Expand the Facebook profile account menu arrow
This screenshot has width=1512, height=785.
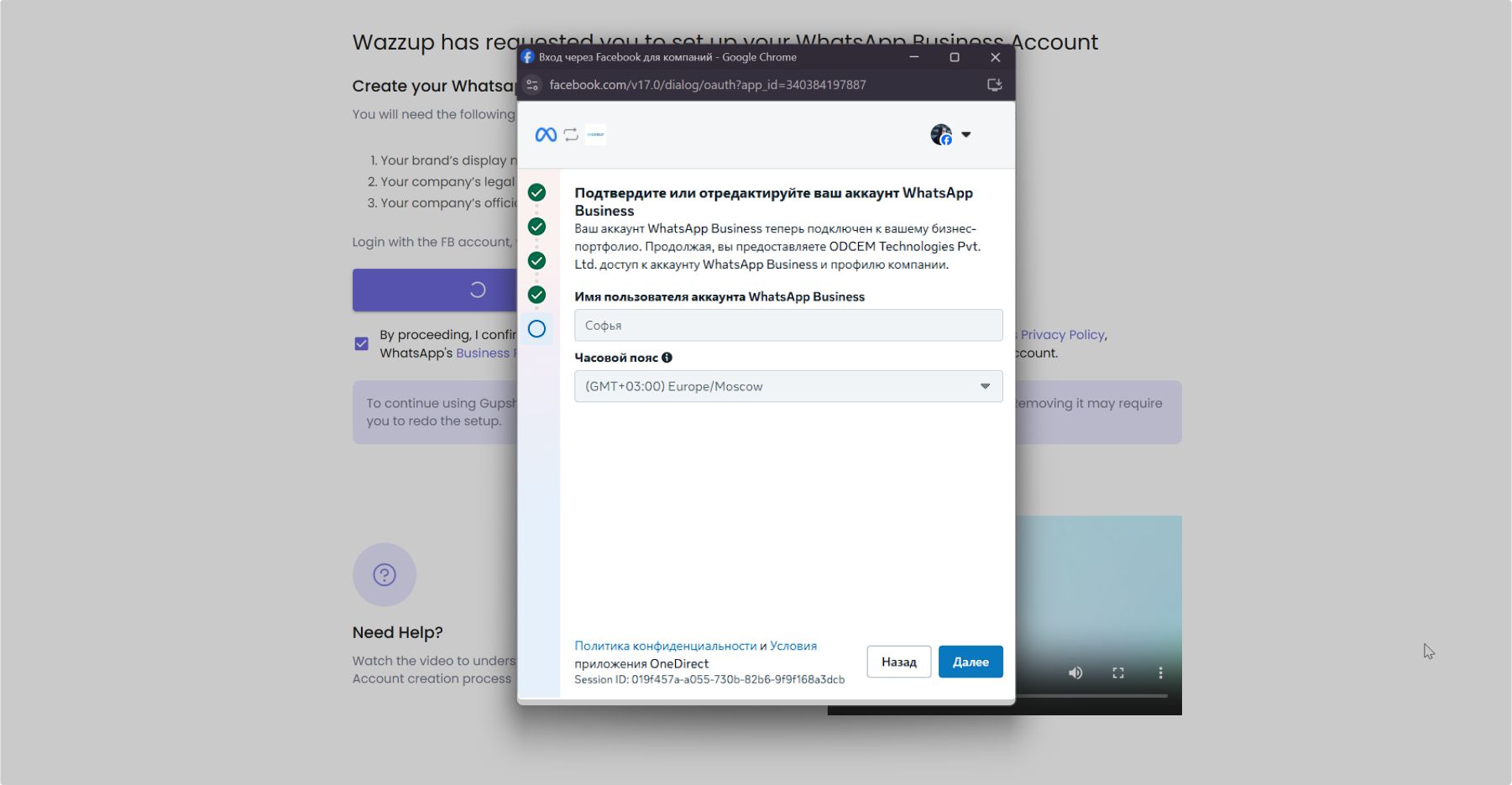[x=965, y=134]
